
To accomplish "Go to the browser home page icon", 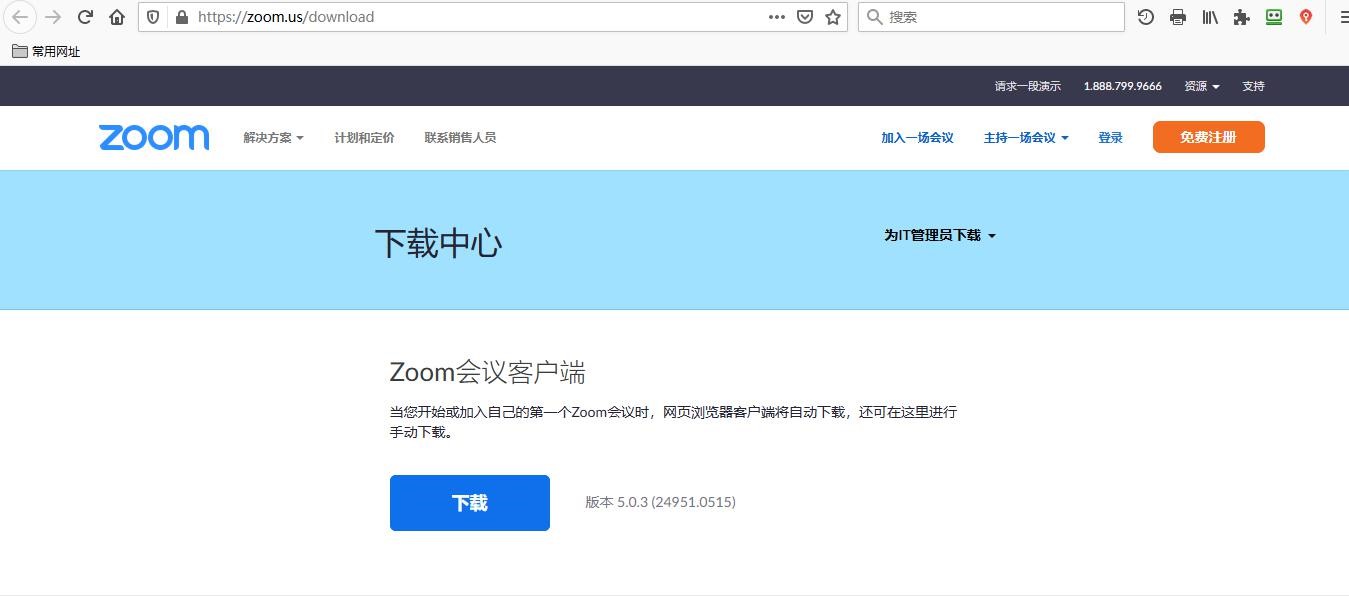I will (x=117, y=17).
